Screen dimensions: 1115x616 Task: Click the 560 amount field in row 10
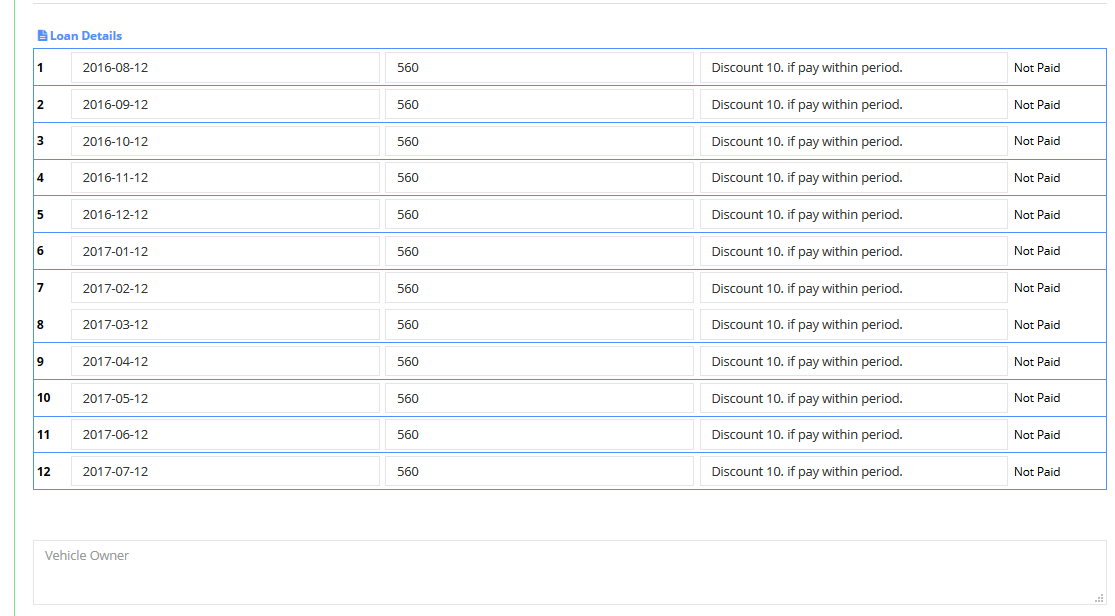(540, 398)
